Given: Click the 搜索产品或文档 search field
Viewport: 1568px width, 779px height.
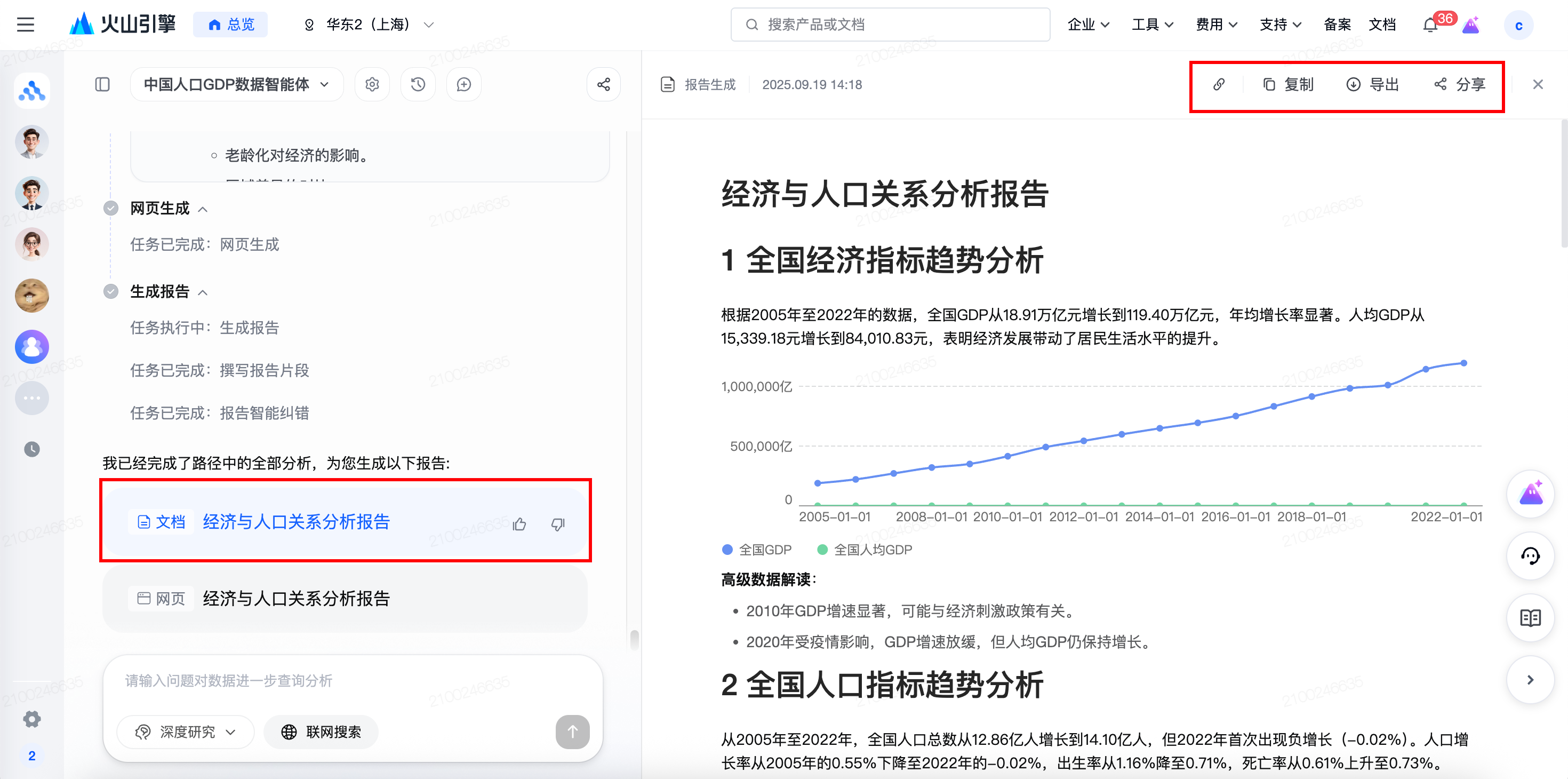Looking at the screenshot, I should [889, 25].
